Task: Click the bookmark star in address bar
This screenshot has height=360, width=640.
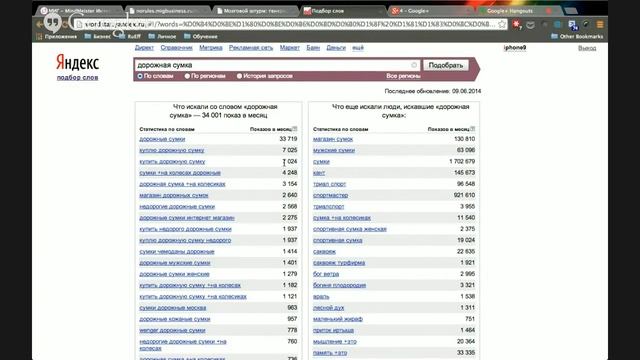Action: (x=502, y=24)
